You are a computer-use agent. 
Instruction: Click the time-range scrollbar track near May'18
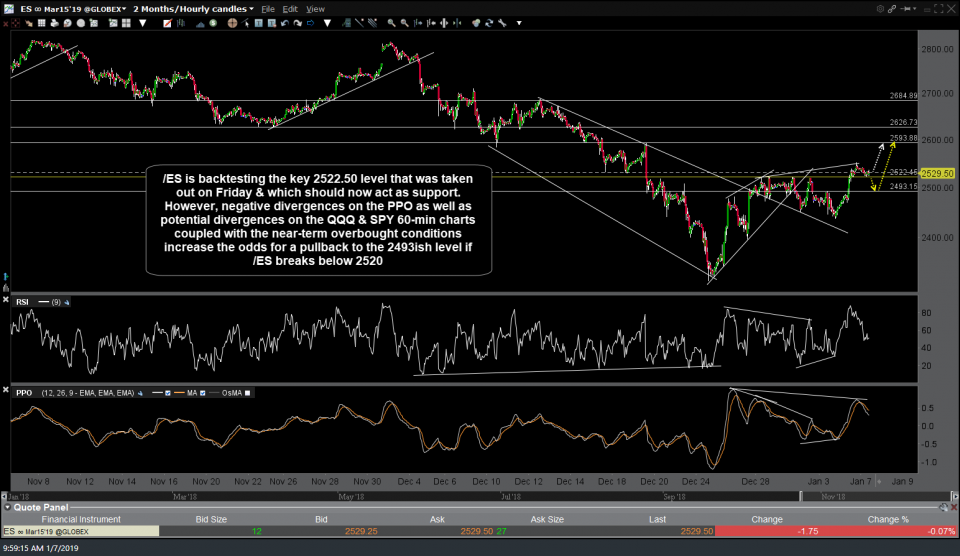351,497
